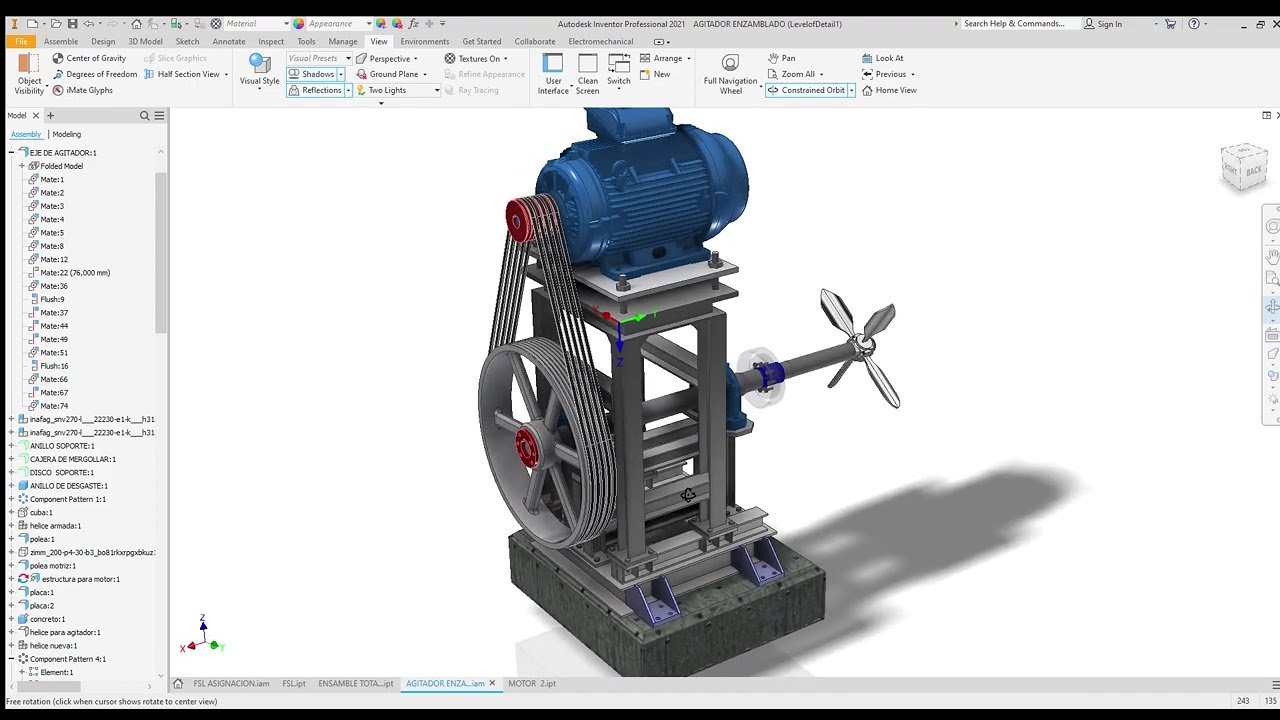Open the File menu
The width and height of the screenshot is (1280, 720).
tap(21, 41)
